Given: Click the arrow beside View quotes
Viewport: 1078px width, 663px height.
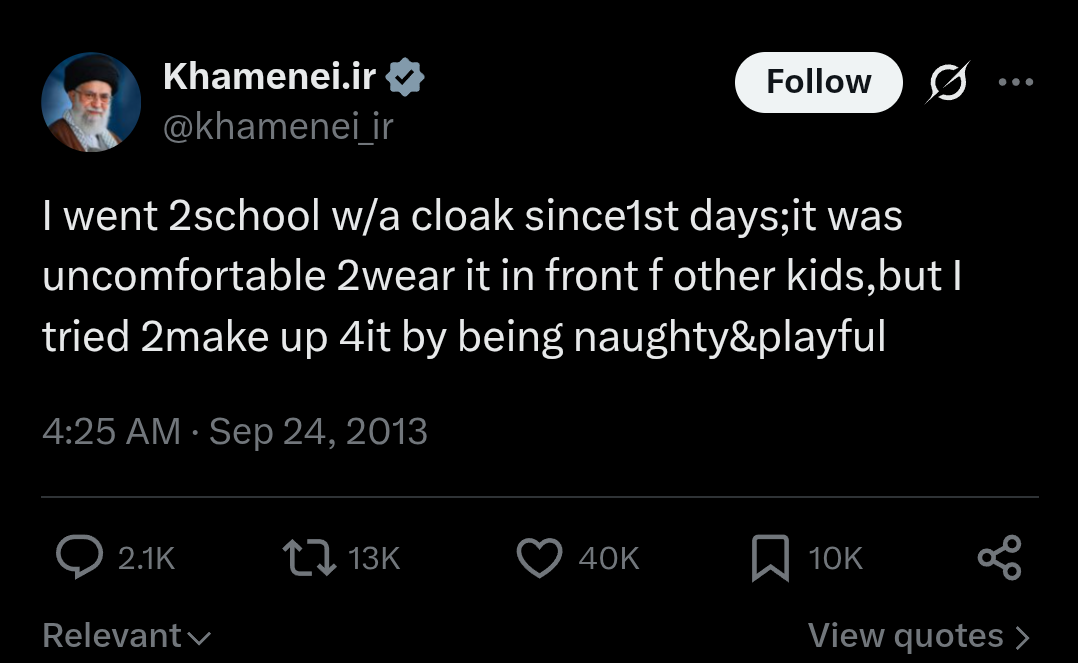Looking at the screenshot, I should 1023,638.
